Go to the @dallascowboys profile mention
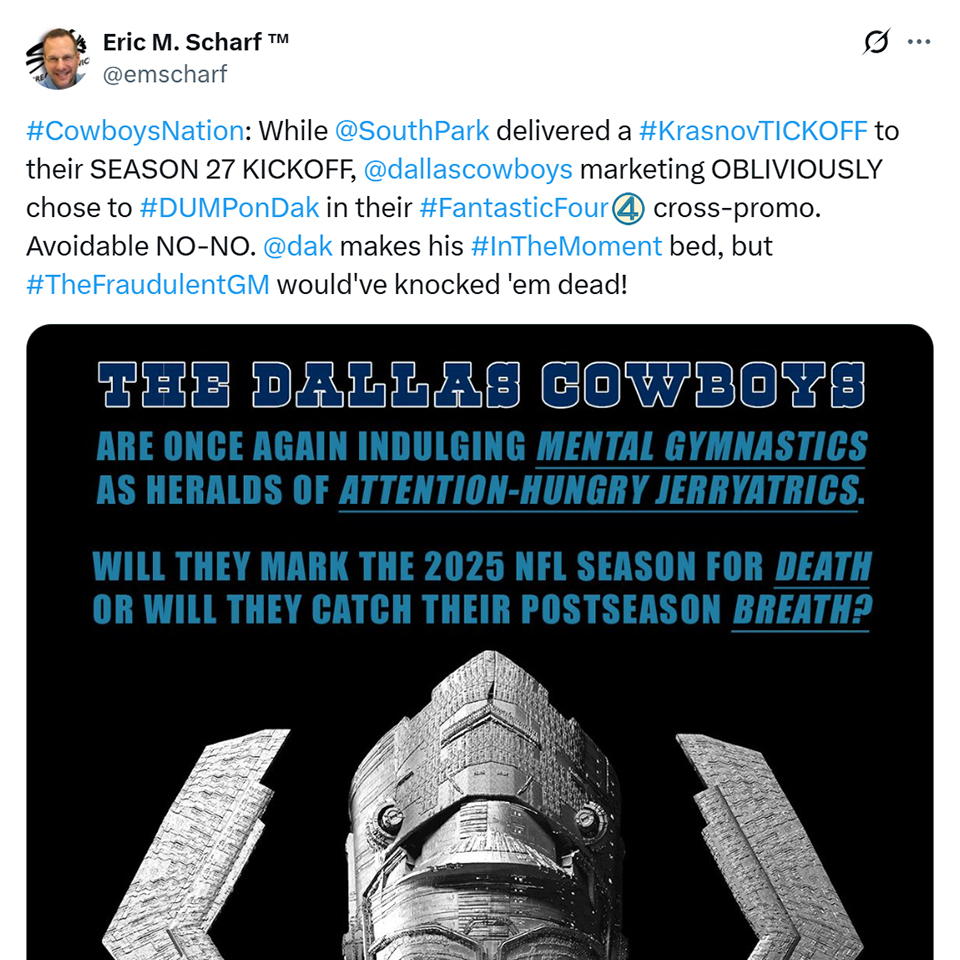This screenshot has width=960, height=960. 468,169
